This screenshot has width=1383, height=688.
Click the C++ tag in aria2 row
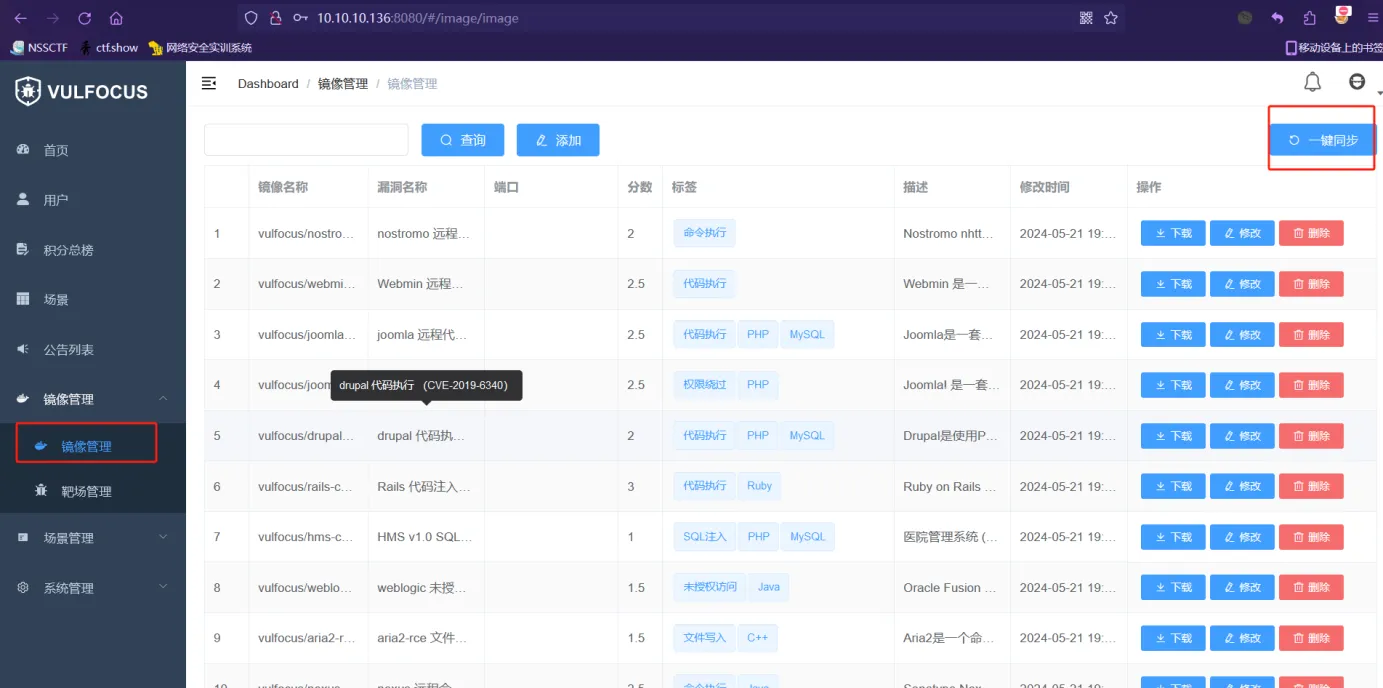(x=757, y=637)
